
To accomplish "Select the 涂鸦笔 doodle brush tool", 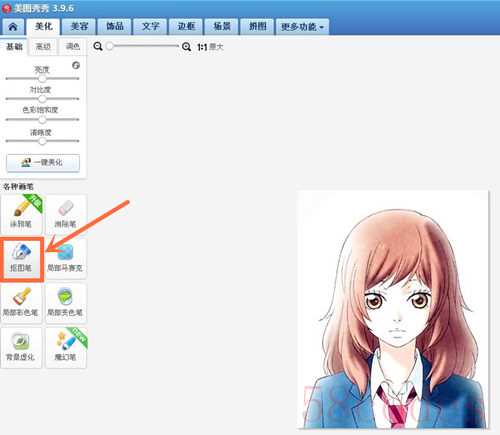I will 21,214.
